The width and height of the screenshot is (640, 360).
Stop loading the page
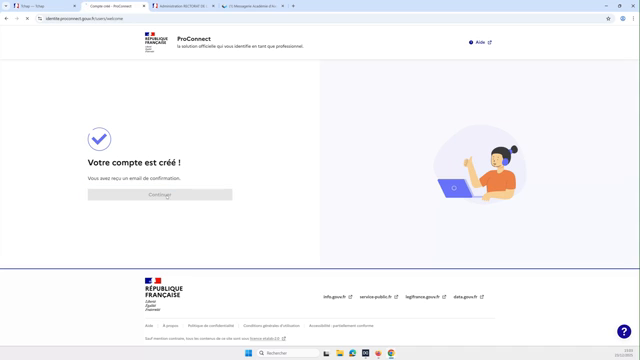click(27, 18)
